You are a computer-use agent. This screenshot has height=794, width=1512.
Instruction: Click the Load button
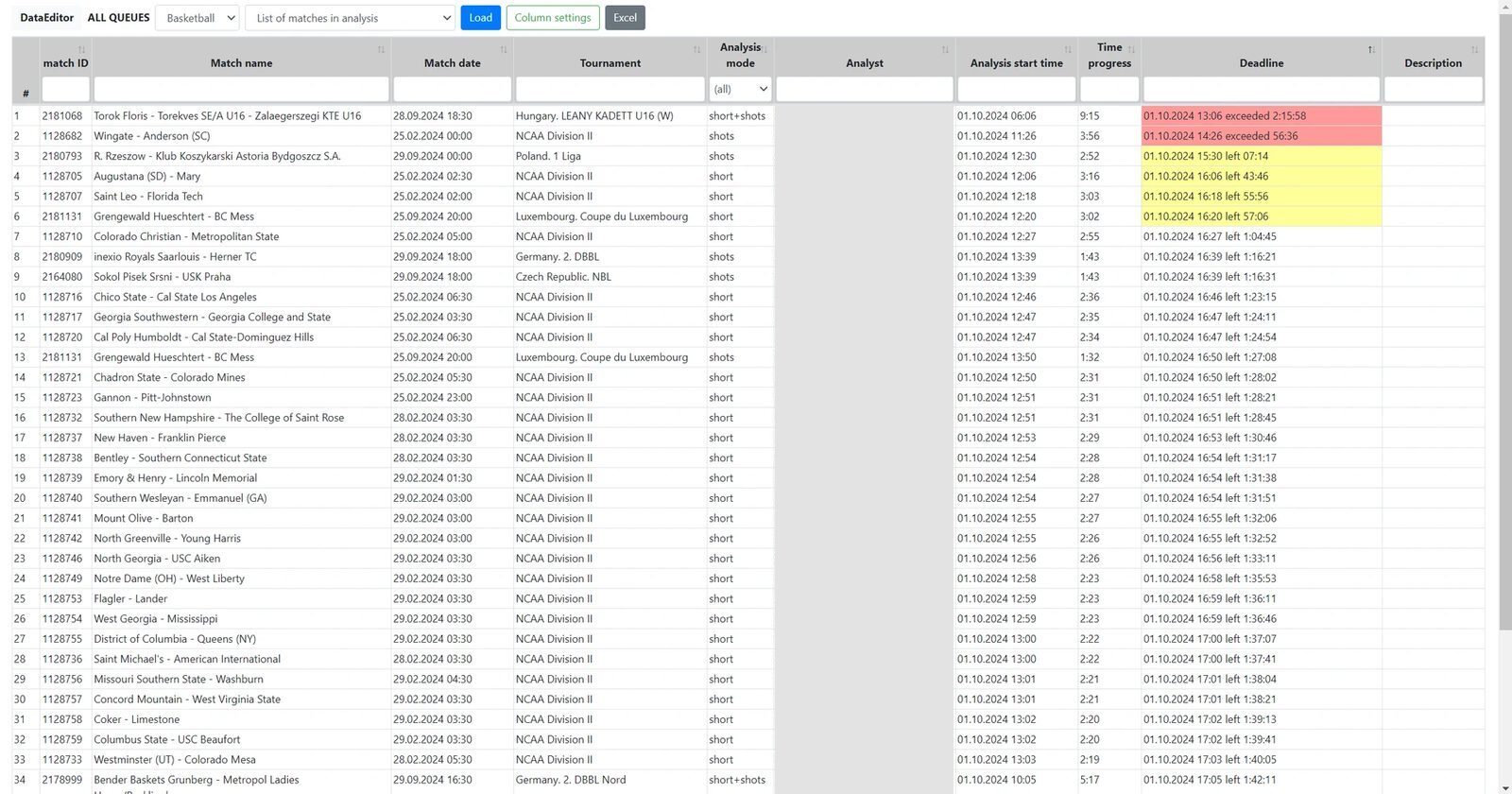tap(480, 18)
